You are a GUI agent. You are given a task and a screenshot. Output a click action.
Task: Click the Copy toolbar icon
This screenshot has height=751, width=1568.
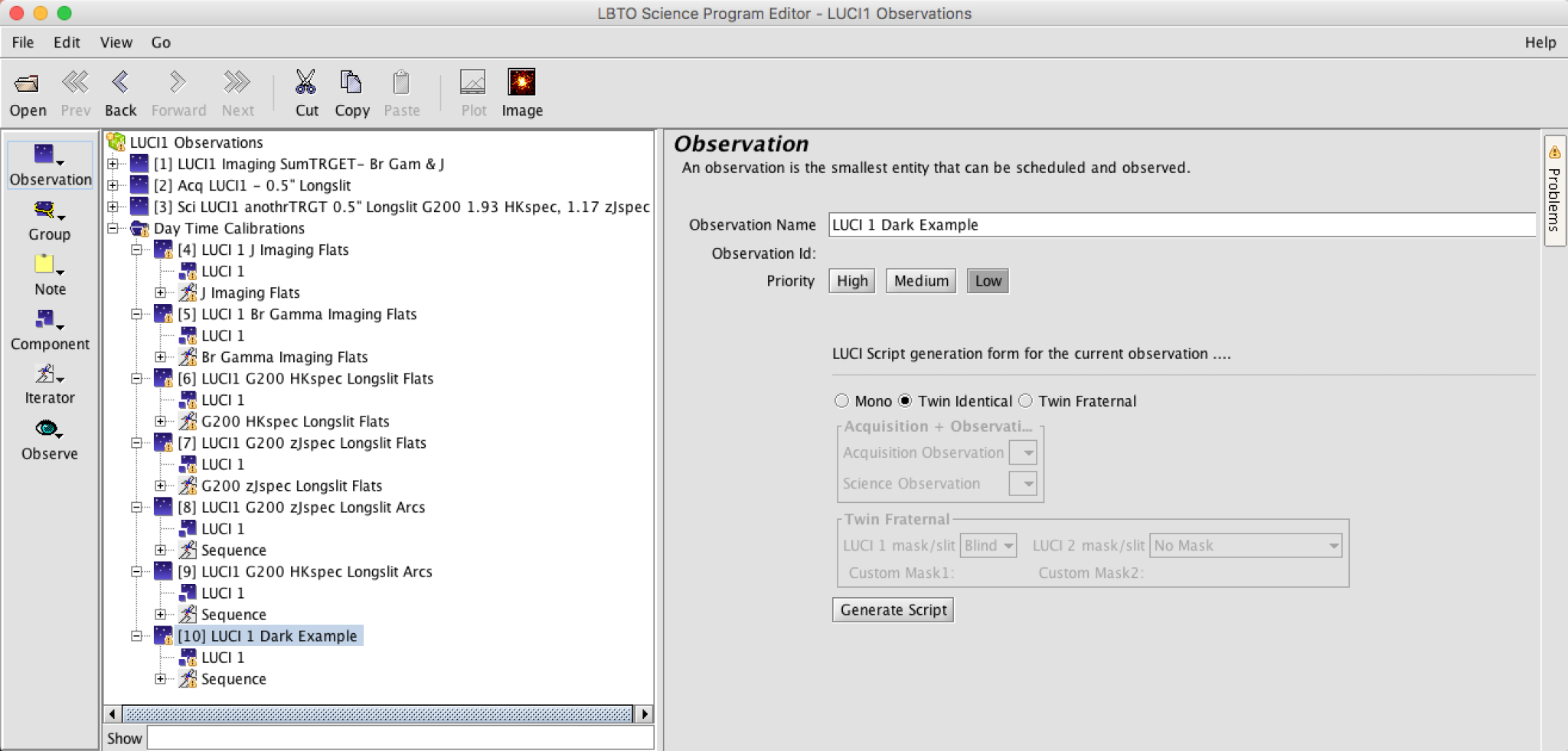pyautogui.click(x=351, y=82)
